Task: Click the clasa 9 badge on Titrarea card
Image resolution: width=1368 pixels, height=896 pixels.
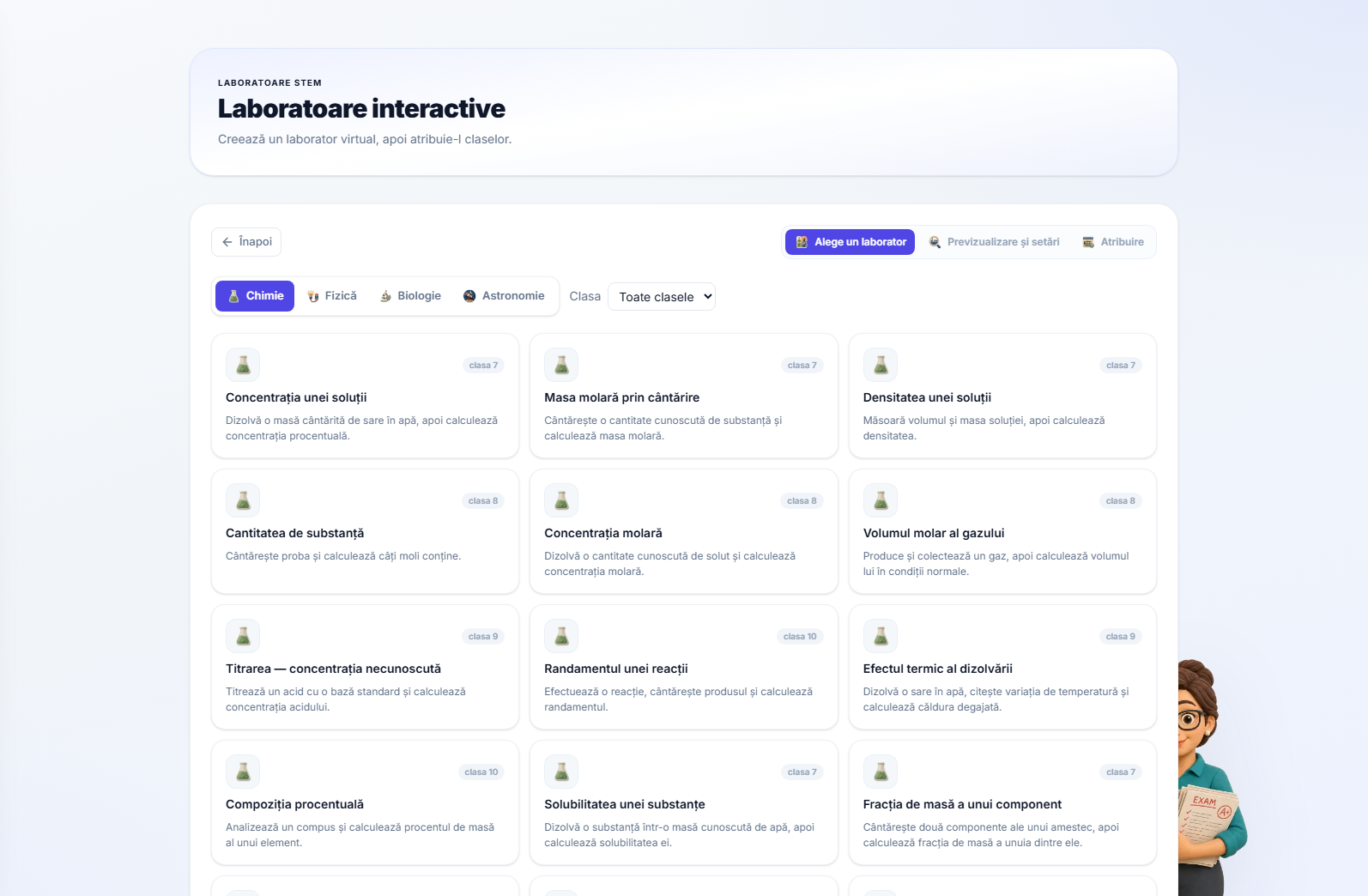Action: [x=483, y=637]
